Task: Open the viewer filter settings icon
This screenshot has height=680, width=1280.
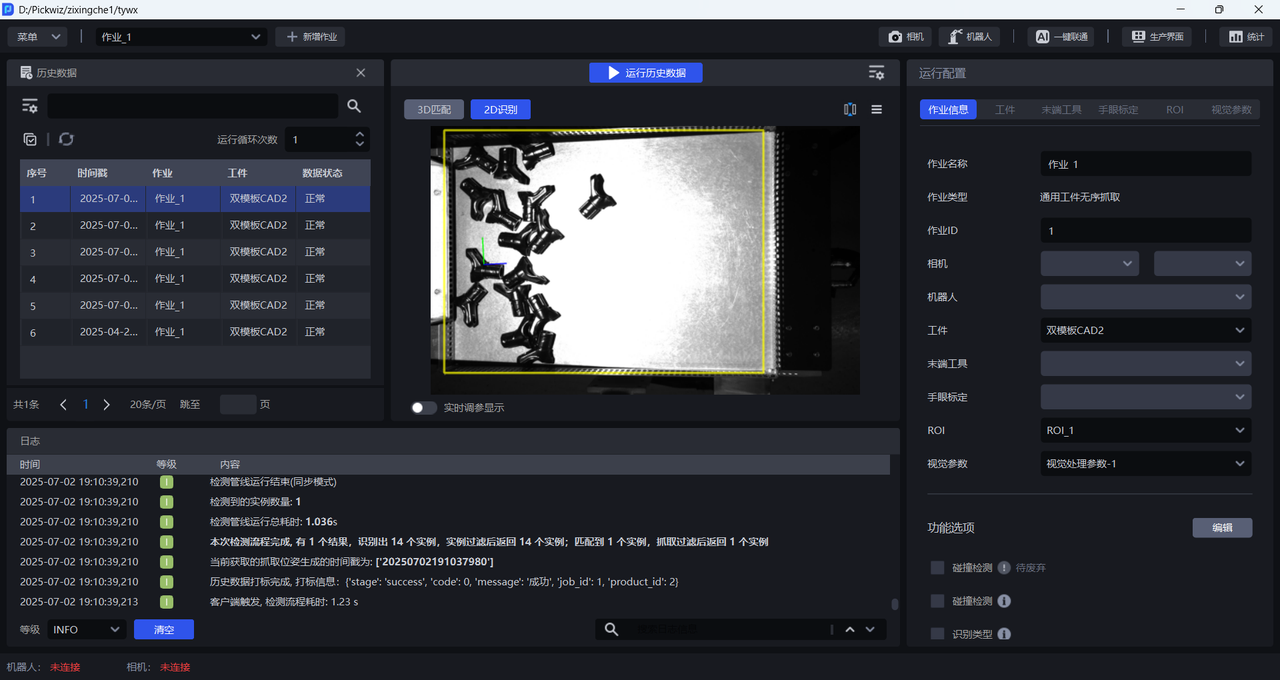Action: coord(876,73)
